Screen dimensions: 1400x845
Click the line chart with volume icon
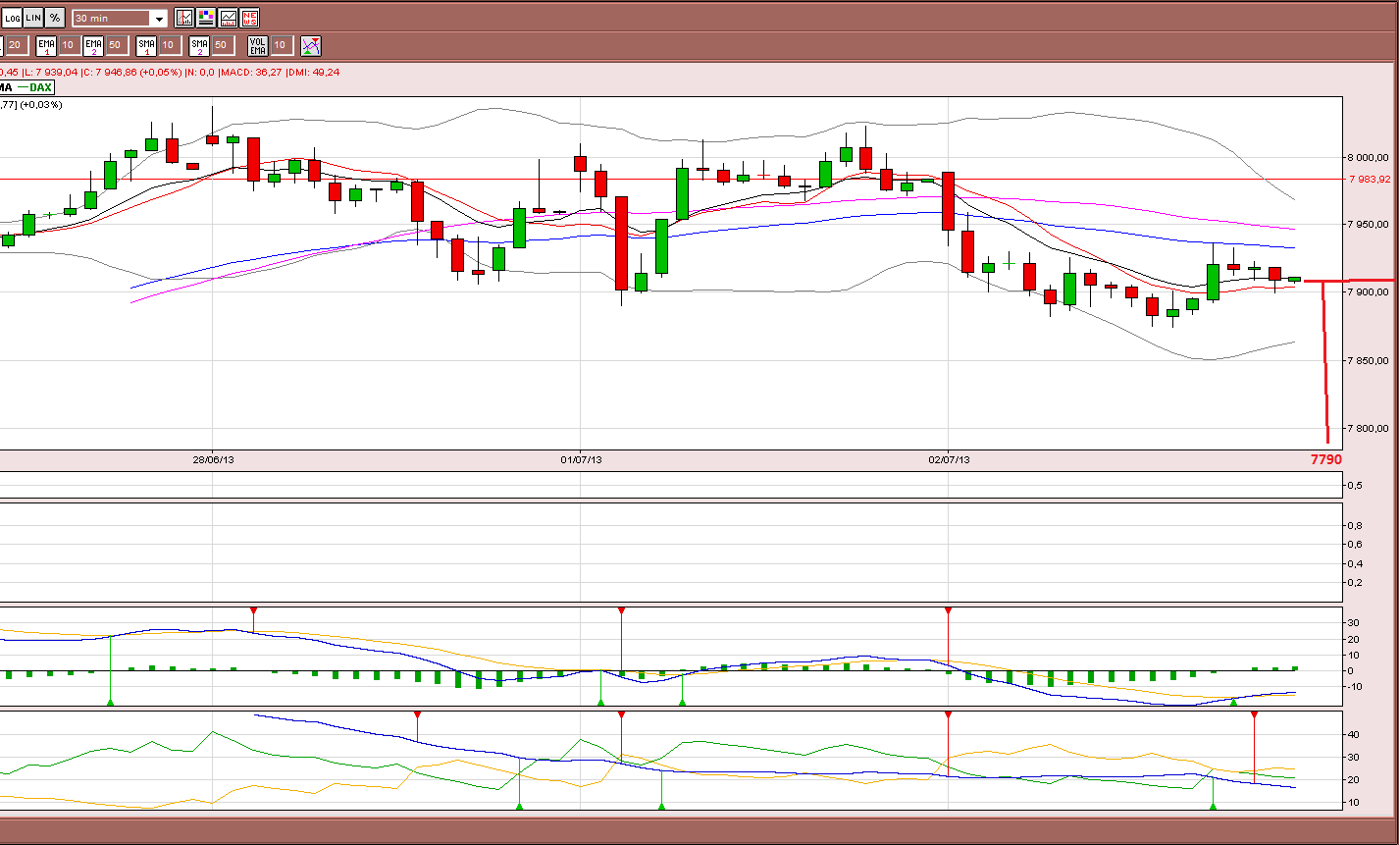(228, 18)
